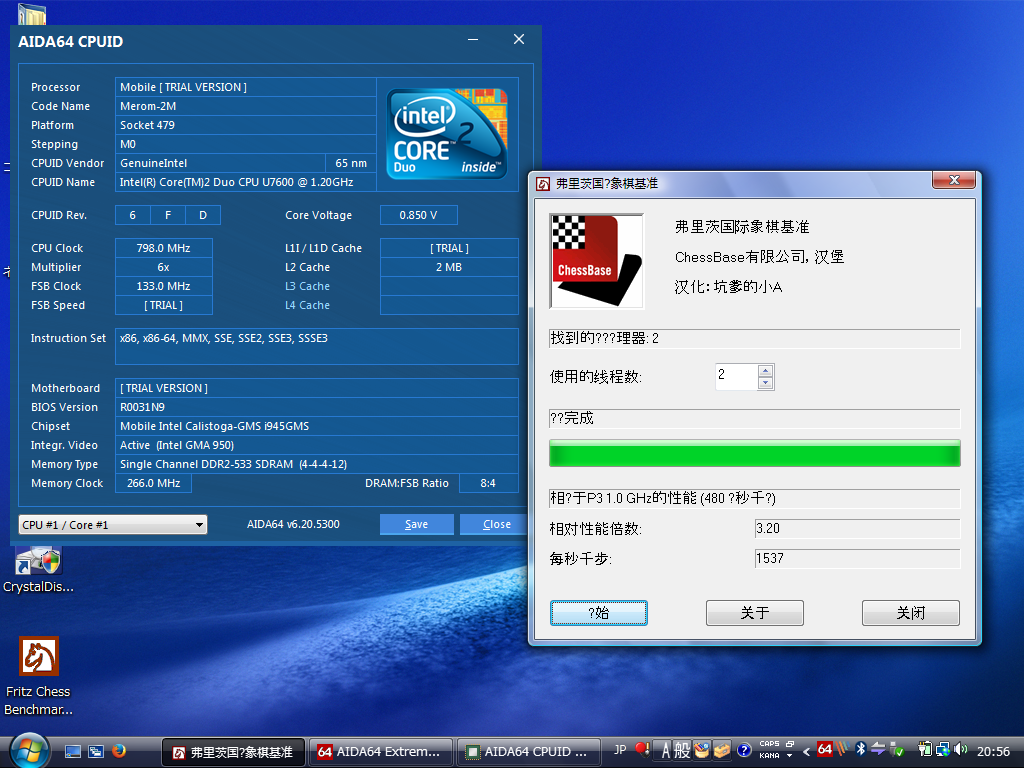
Task: Click the Intel Core 2 Duo logo
Action: (447, 133)
